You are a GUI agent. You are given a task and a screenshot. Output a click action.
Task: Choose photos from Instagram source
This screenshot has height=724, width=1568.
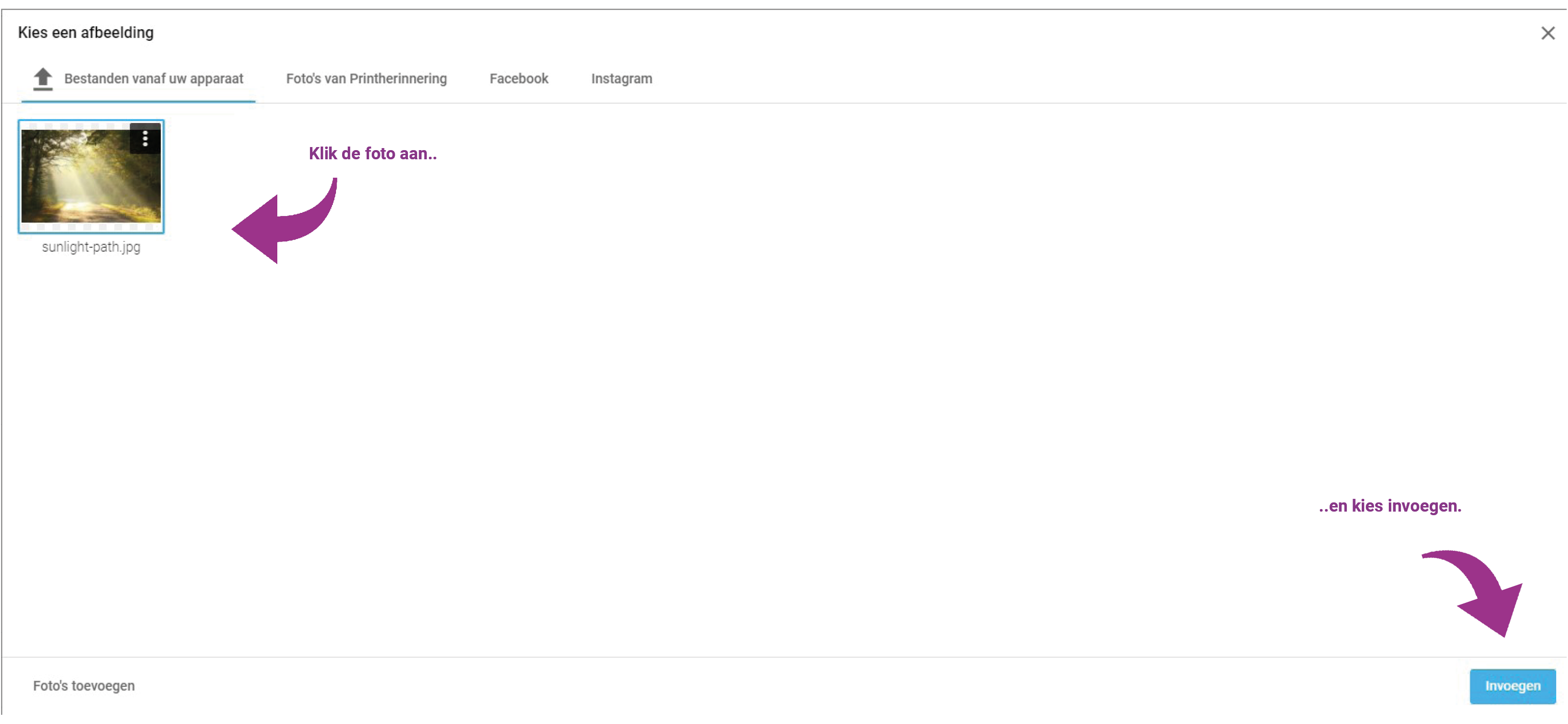[621, 79]
